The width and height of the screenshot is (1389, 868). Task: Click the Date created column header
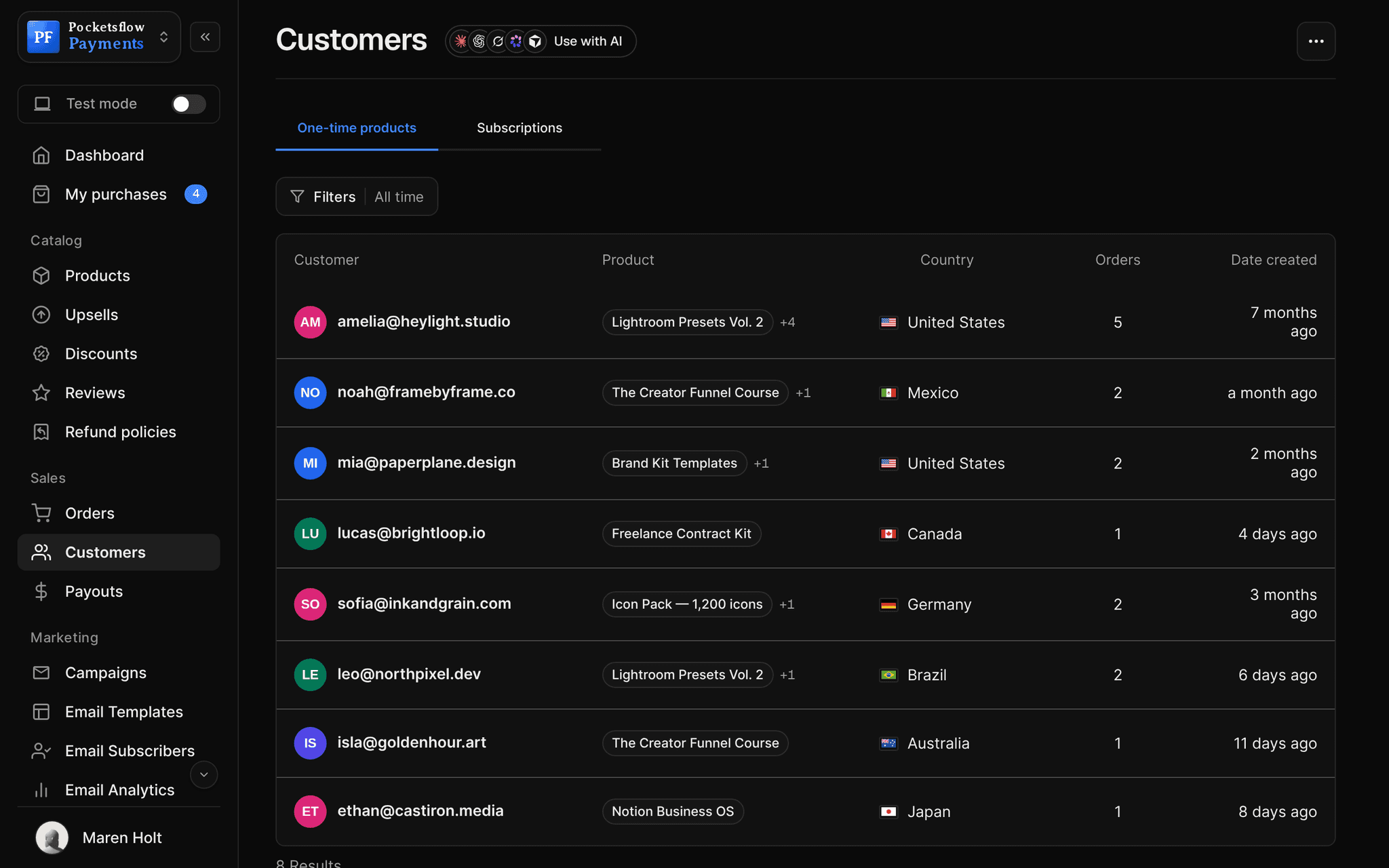tap(1274, 260)
